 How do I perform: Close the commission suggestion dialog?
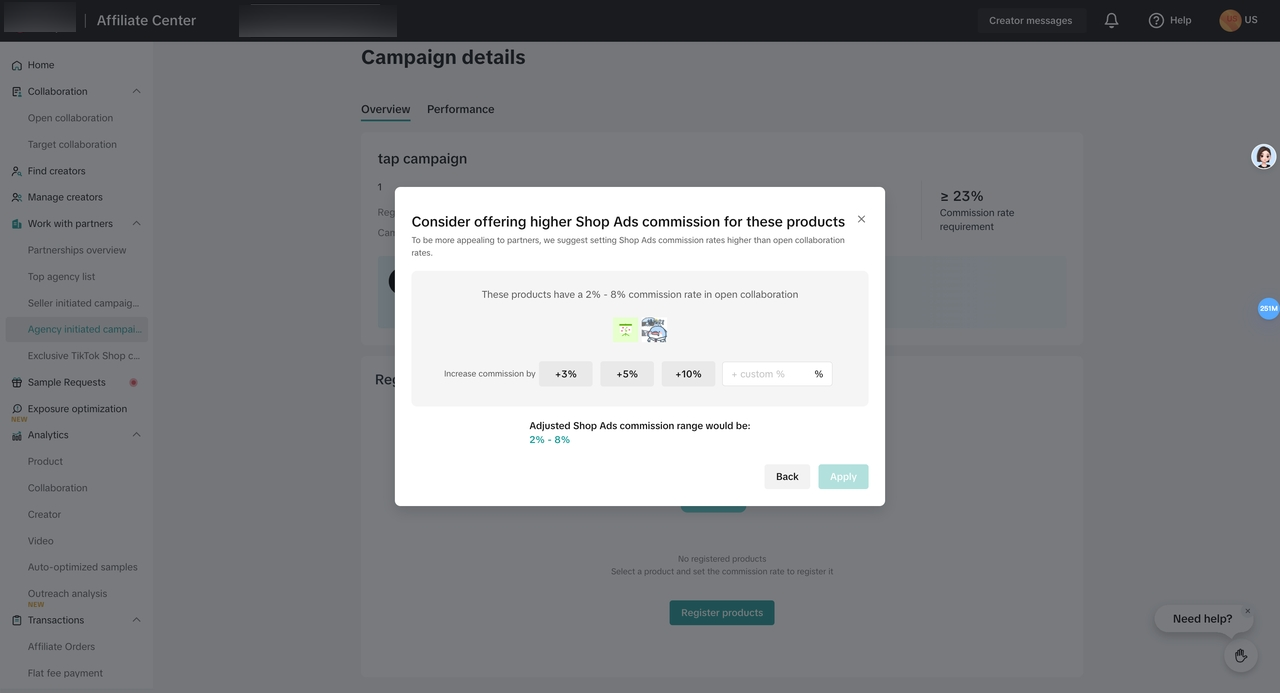tap(861, 219)
